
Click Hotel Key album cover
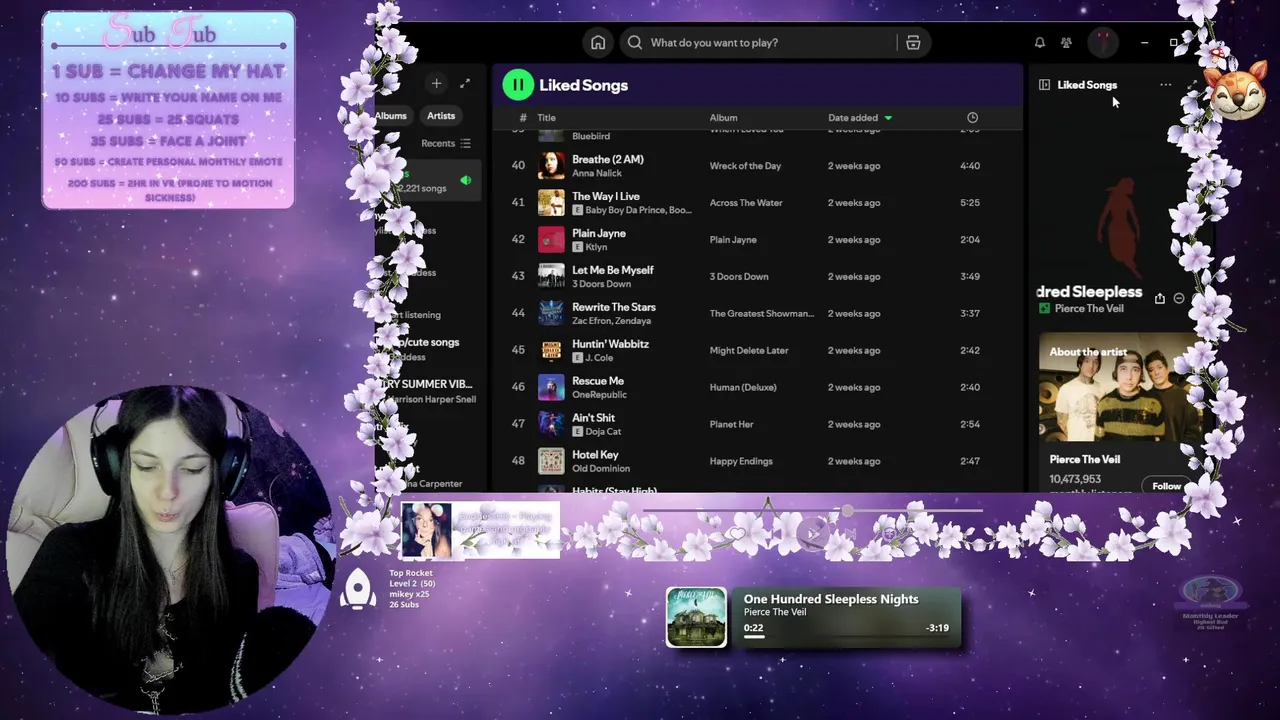(551, 462)
